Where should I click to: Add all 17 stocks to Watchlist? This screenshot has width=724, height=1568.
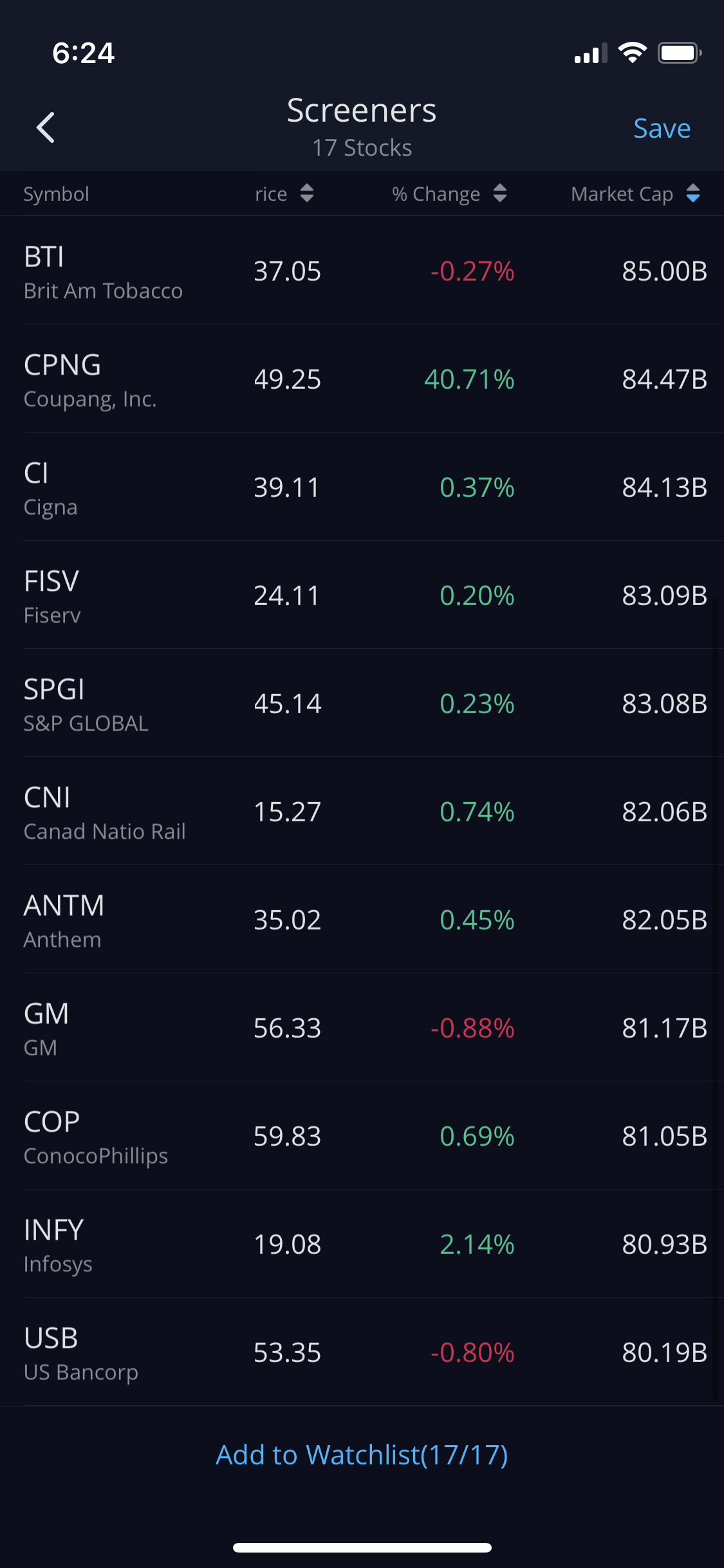[362, 1455]
